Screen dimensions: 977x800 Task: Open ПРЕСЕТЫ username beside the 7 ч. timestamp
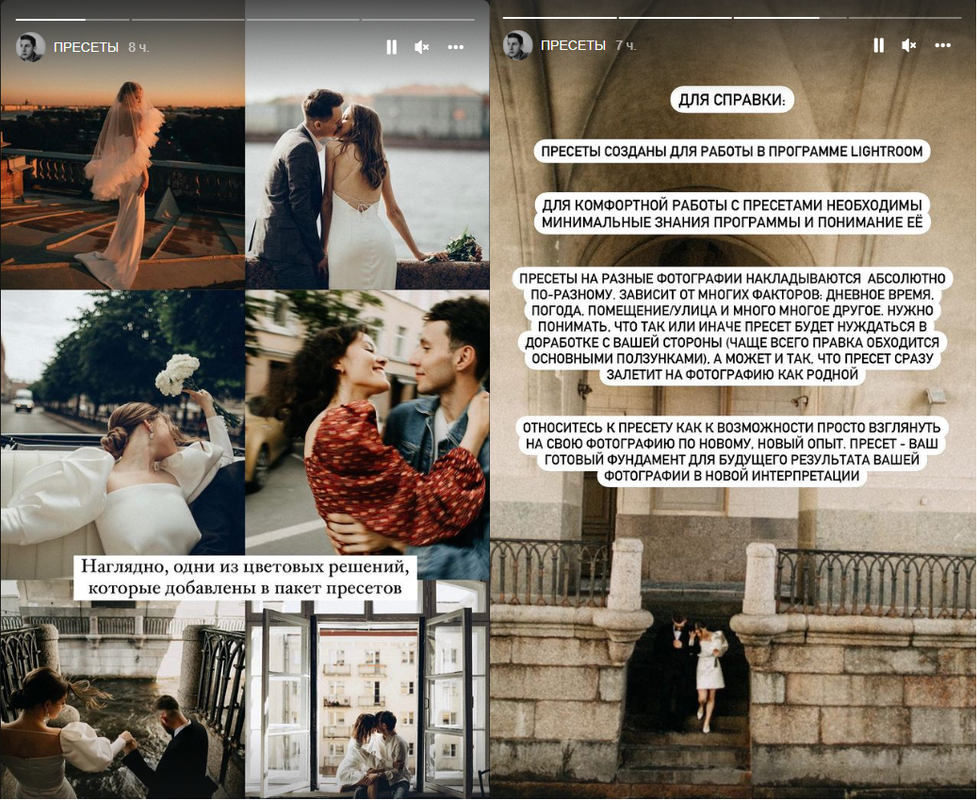[573, 45]
